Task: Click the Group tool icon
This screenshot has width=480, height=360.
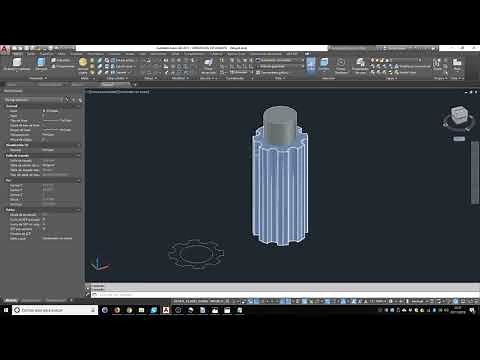Action: (x=437, y=63)
